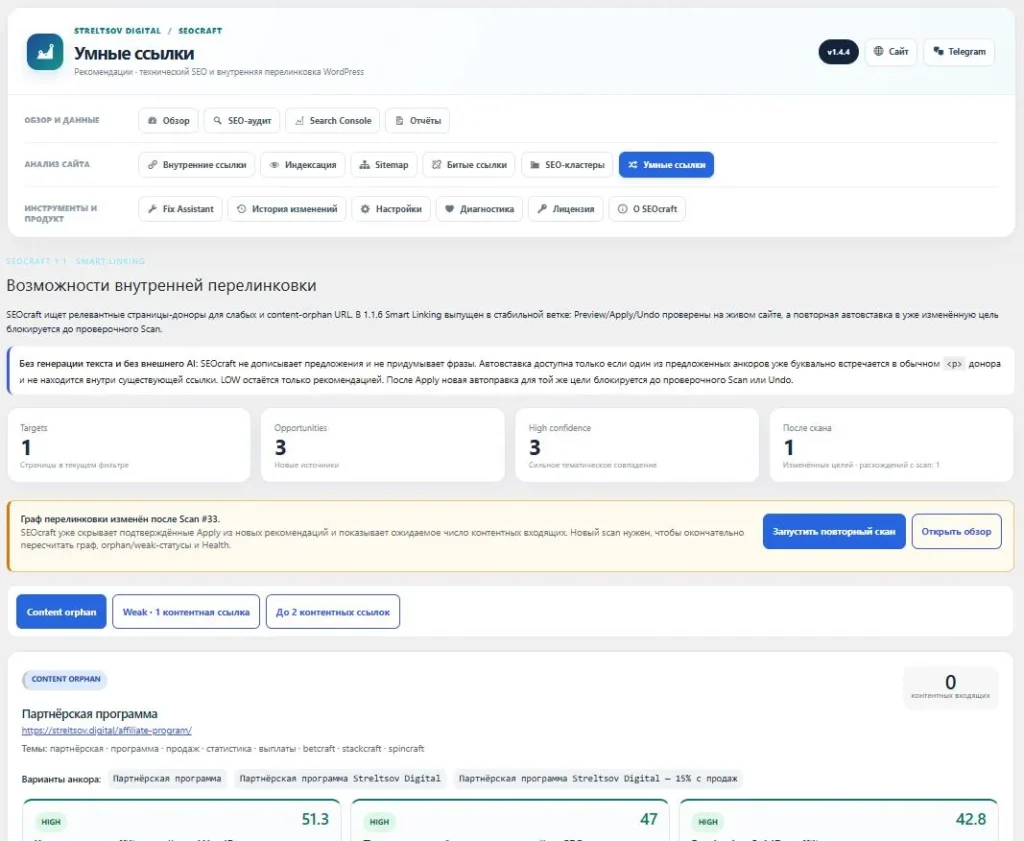Click the score 47 recommendation card
The width and height of the screenshot is (1024, 841).
[x=509, y=820]
